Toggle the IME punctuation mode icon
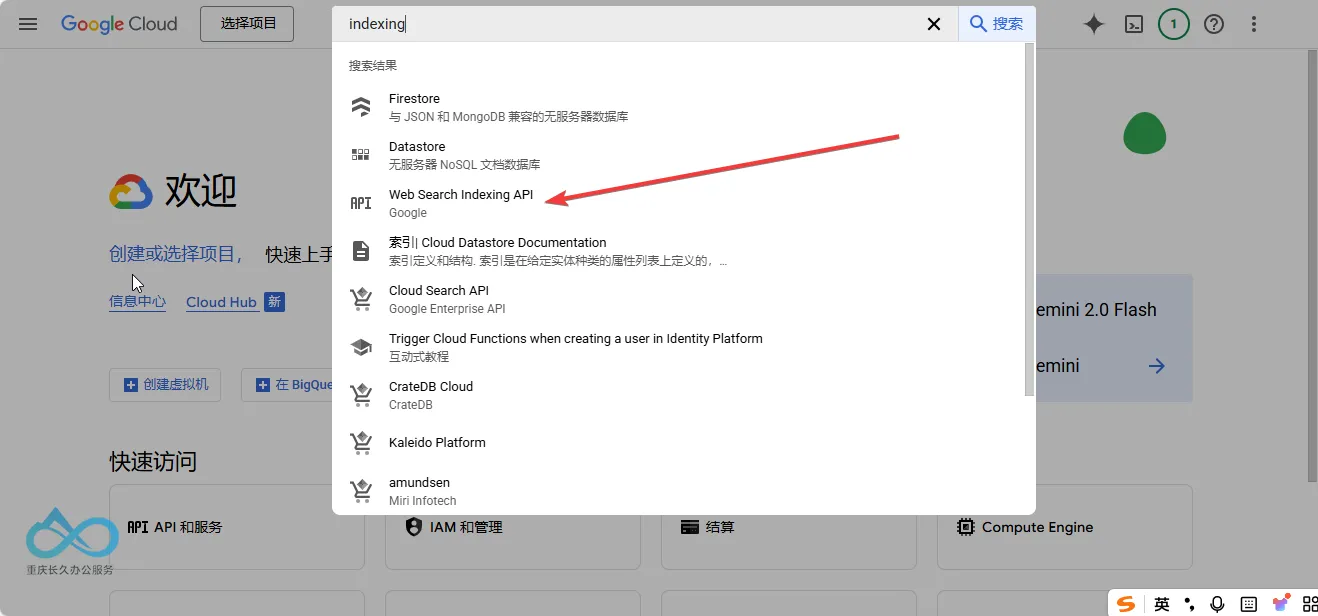Image resolution: width=1318 pixels, height=616 pixels. [1189, 604]
